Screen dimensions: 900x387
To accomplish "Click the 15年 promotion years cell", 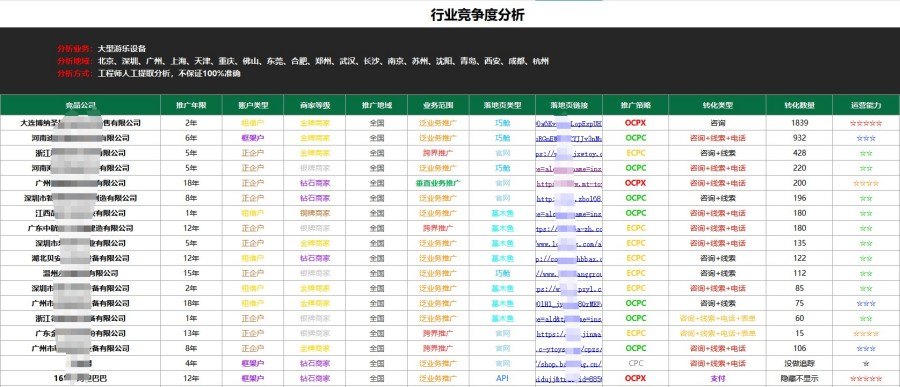I will [x=191, y=273].
